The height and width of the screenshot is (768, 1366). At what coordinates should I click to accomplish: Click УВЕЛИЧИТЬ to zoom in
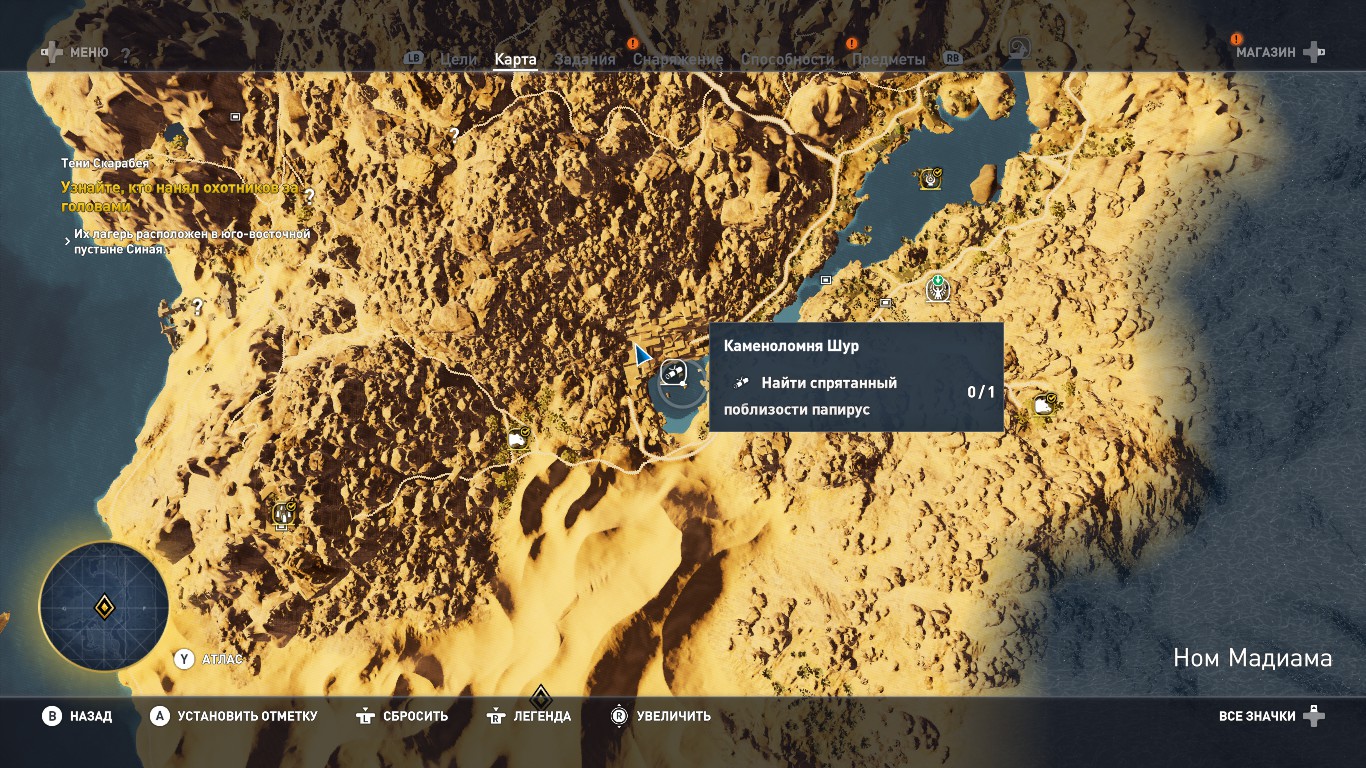(673, 716)
